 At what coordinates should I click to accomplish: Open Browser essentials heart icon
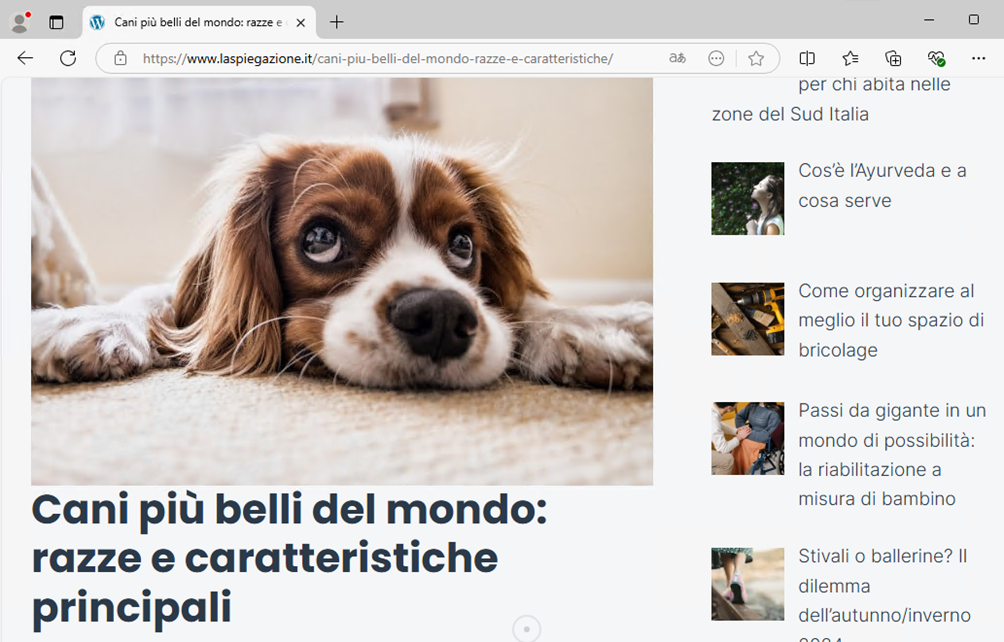point(936,58)
